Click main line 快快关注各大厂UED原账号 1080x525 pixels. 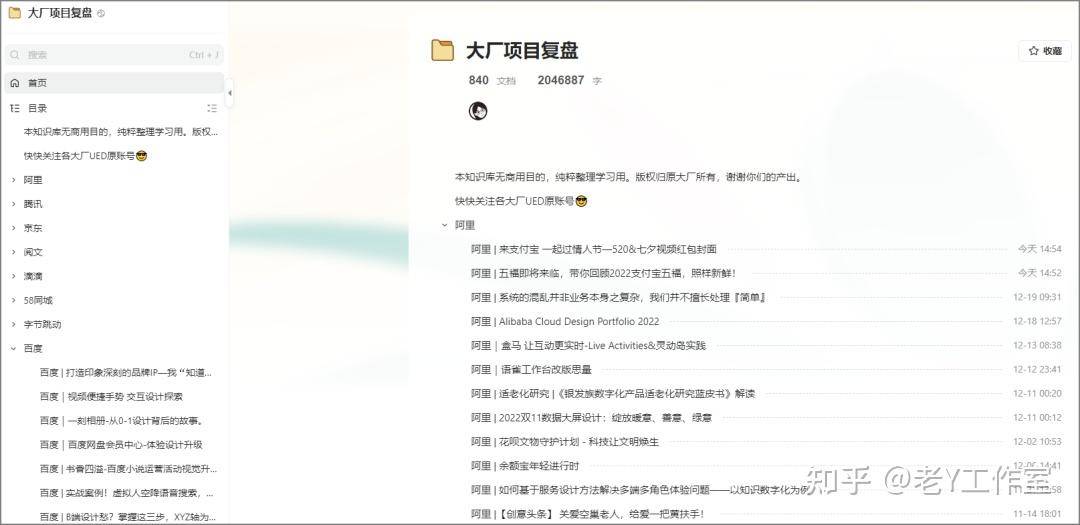(x=521, y=201)
